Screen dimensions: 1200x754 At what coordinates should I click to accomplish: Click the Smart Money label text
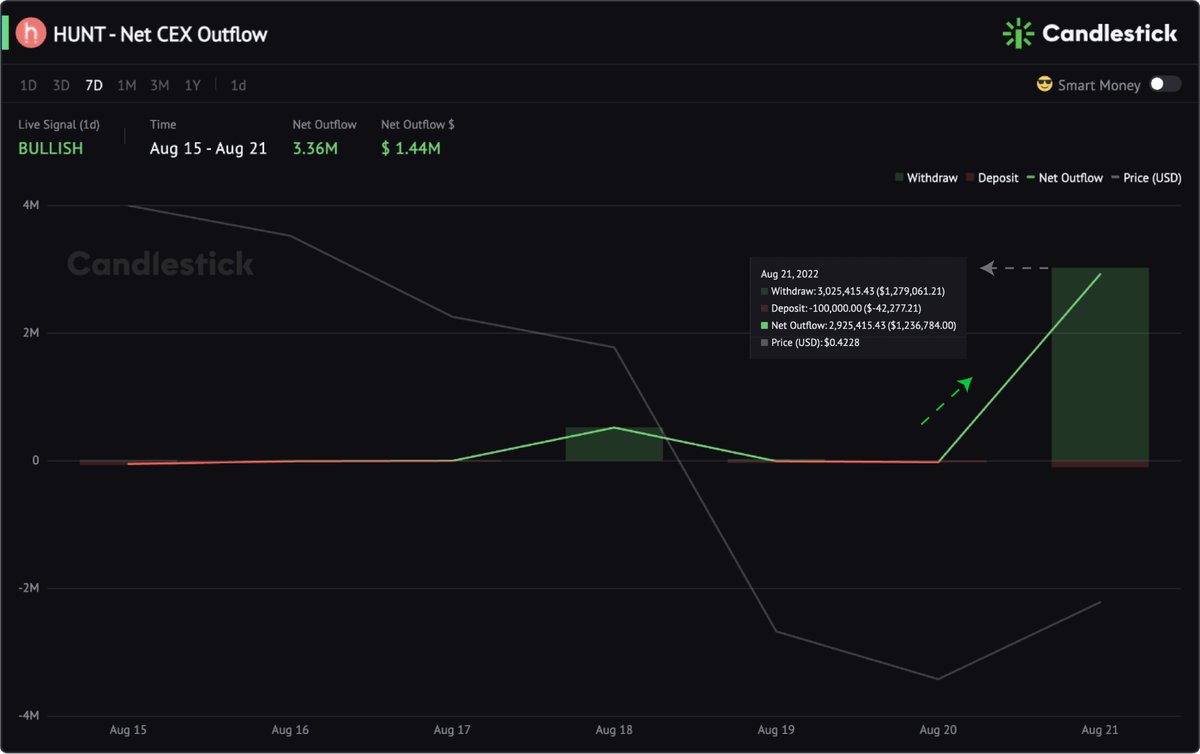pos(1099,85)
